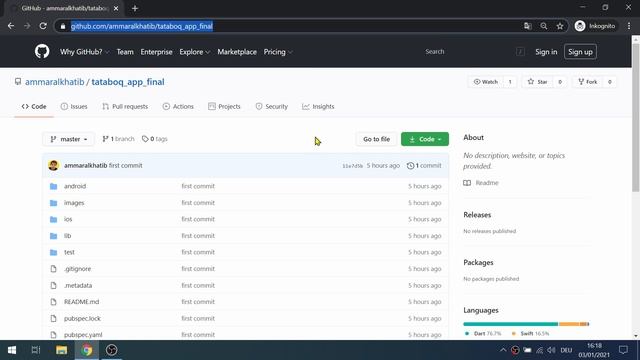This screenshot has height=360, width=640.
Task: Open the Security tab
Action: 271,107
